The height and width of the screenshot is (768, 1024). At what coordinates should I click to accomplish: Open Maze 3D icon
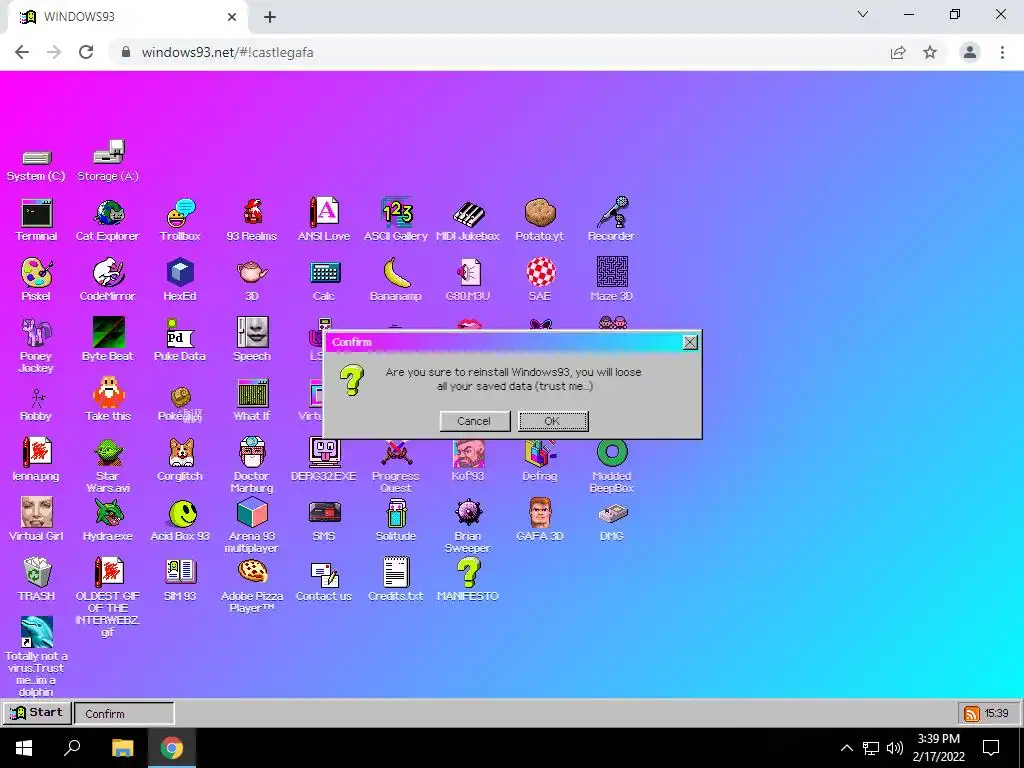pyautogui.click(x=612, y=272)
